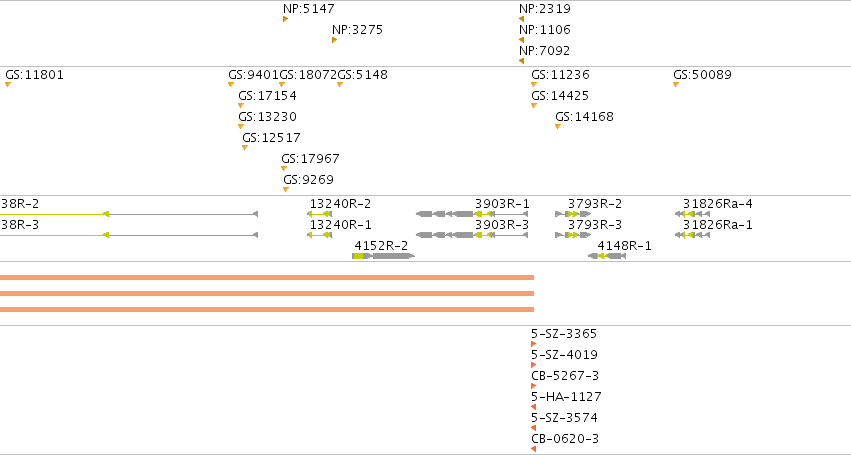Click the red triangle marker under 5-HA-1127
The height and width of the screenshot is (455, 851).
tap(534, 407)
